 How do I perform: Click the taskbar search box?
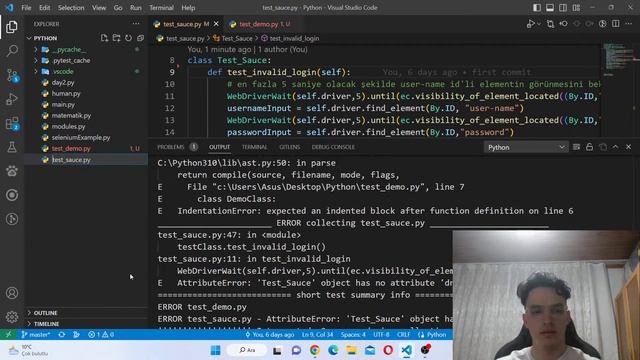(247, 350)
